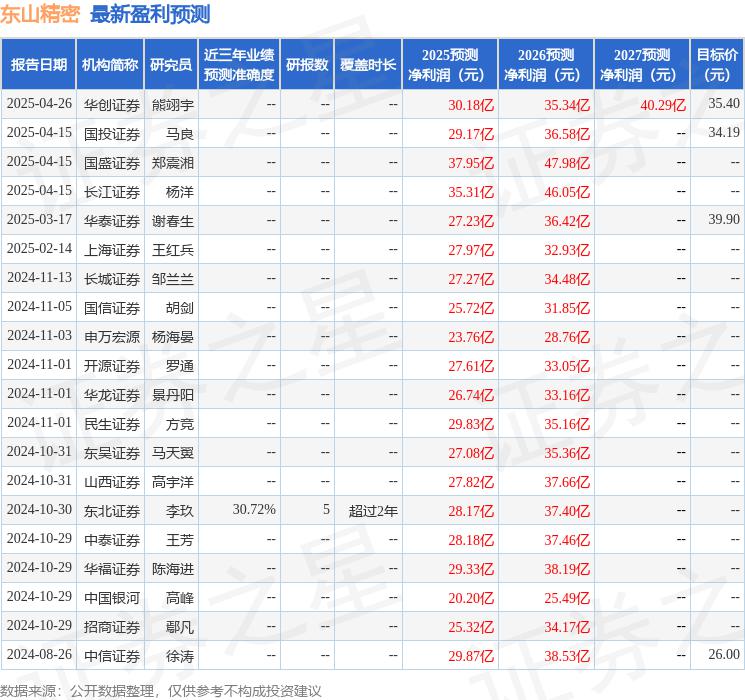
Task: Click the 中国银河 institution cell
Action: 112,598
